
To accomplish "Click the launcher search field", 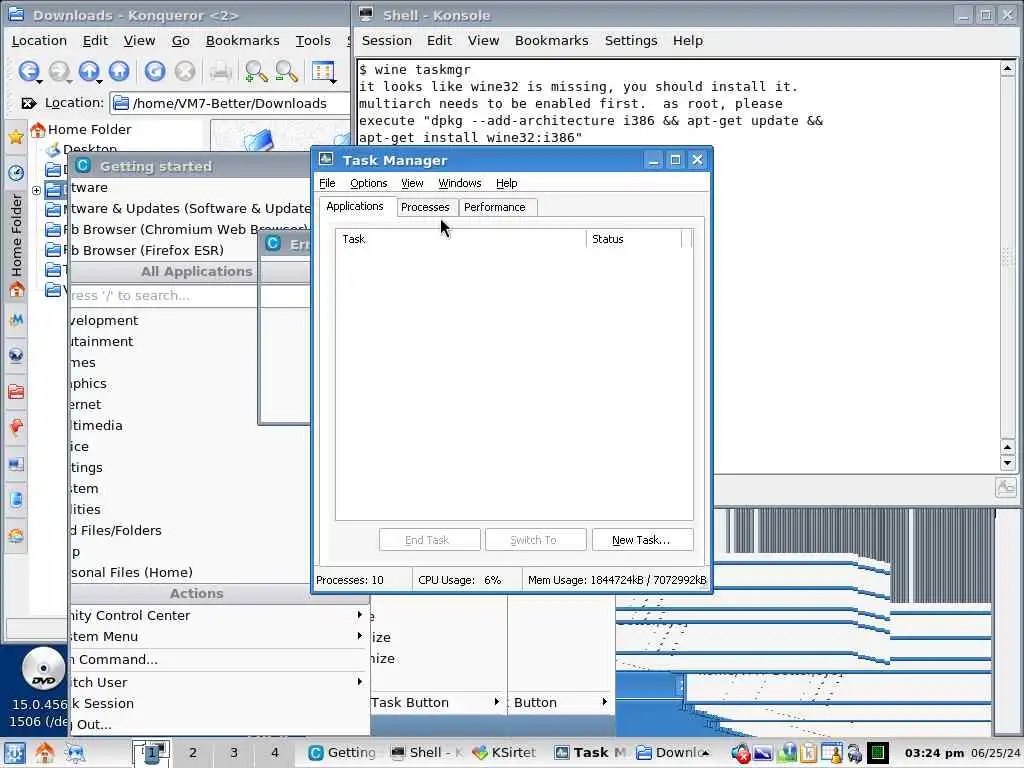I will coord(163,295).
